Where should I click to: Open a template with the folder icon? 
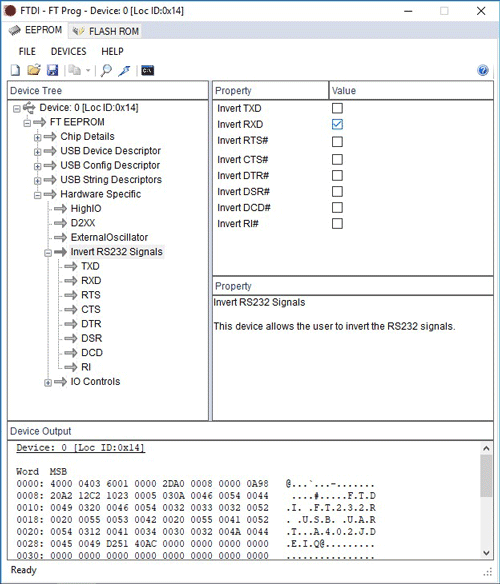click(34, 70)
